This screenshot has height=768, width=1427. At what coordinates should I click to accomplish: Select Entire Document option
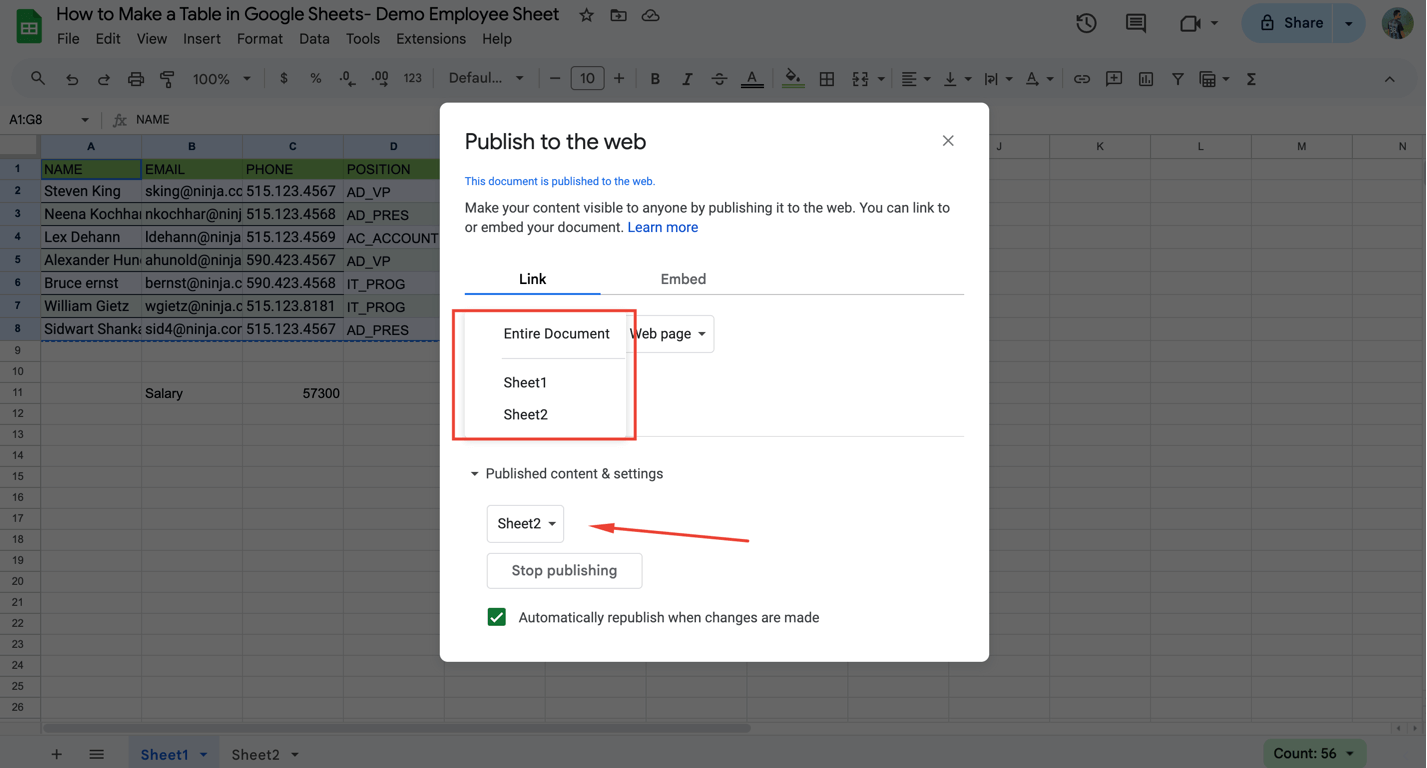point(556,334)
